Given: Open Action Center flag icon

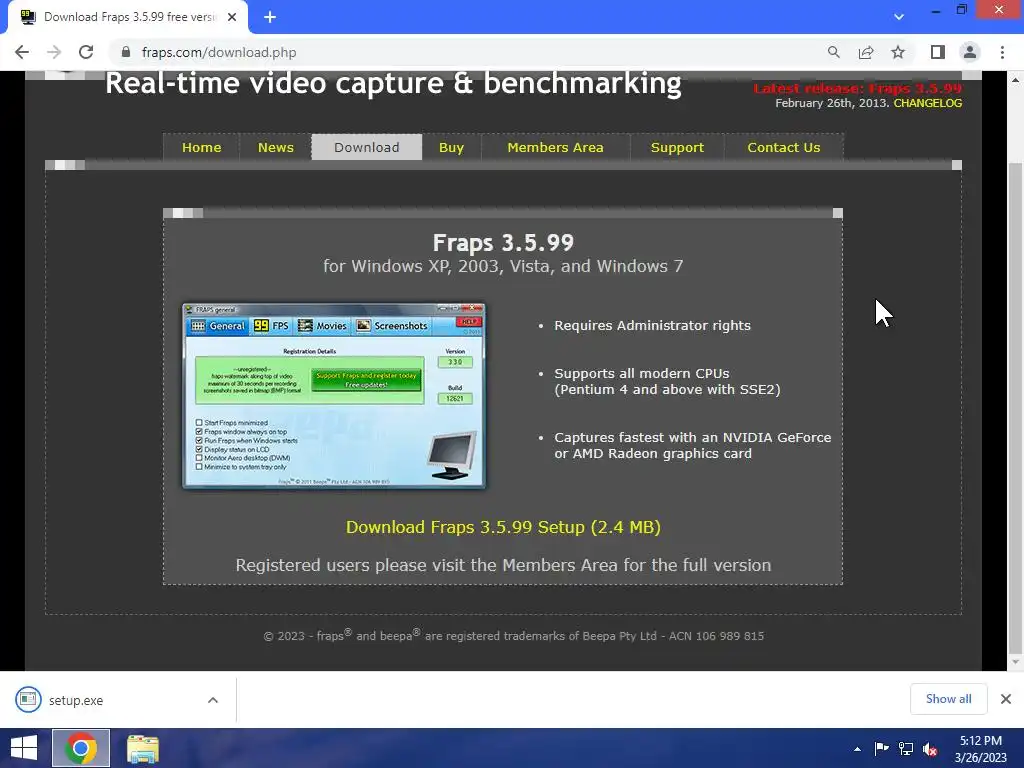Looking at the screenshot, I should (x=882, y=749).
